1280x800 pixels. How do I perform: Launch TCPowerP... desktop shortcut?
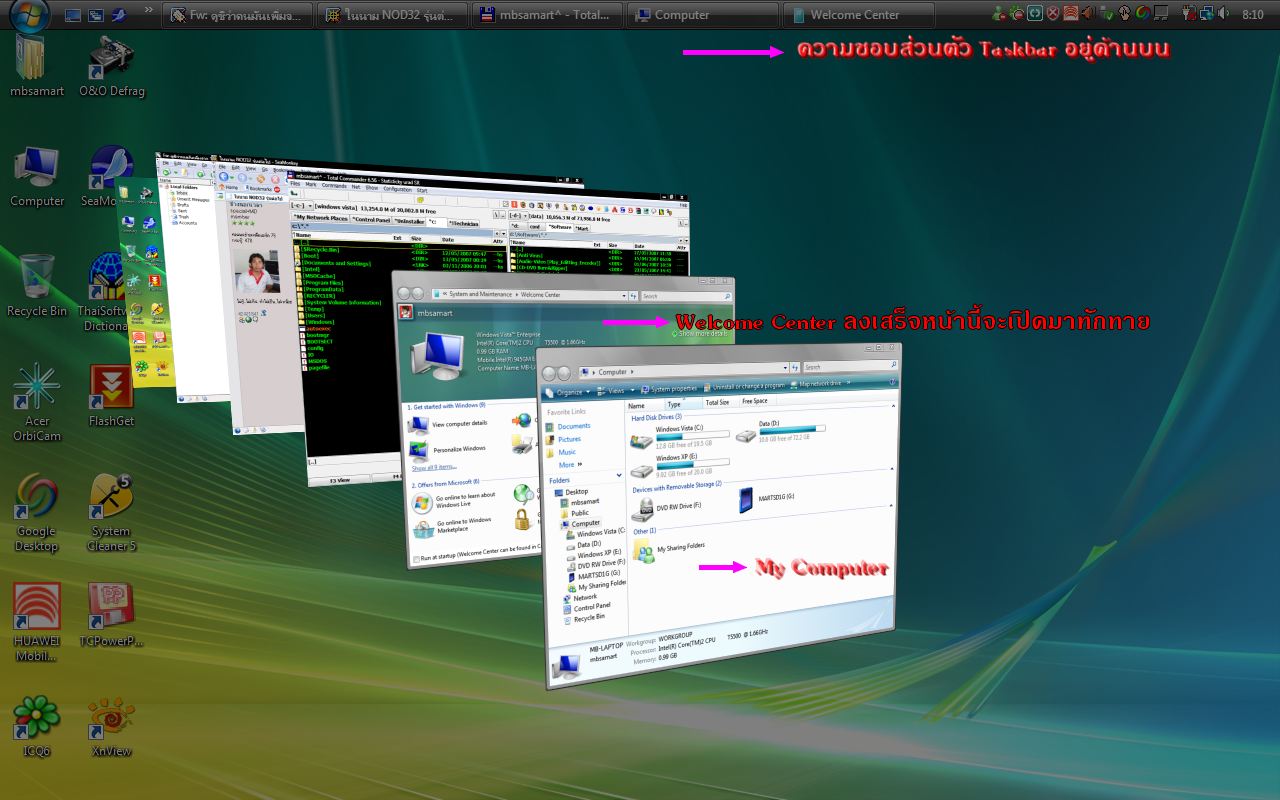point(112,616)
